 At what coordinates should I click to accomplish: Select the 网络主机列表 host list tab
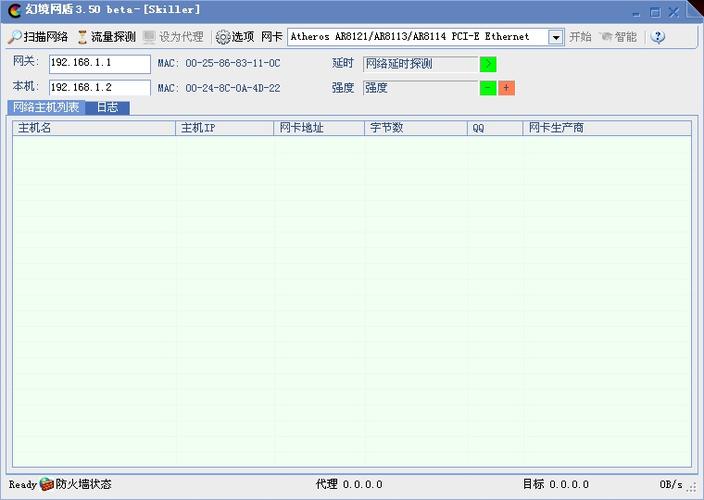click(x=46, y=107)
